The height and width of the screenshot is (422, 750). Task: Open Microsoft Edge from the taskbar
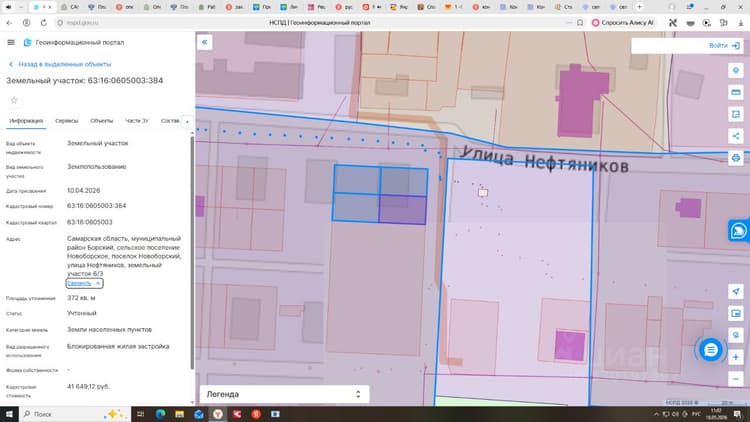point(160,414)
